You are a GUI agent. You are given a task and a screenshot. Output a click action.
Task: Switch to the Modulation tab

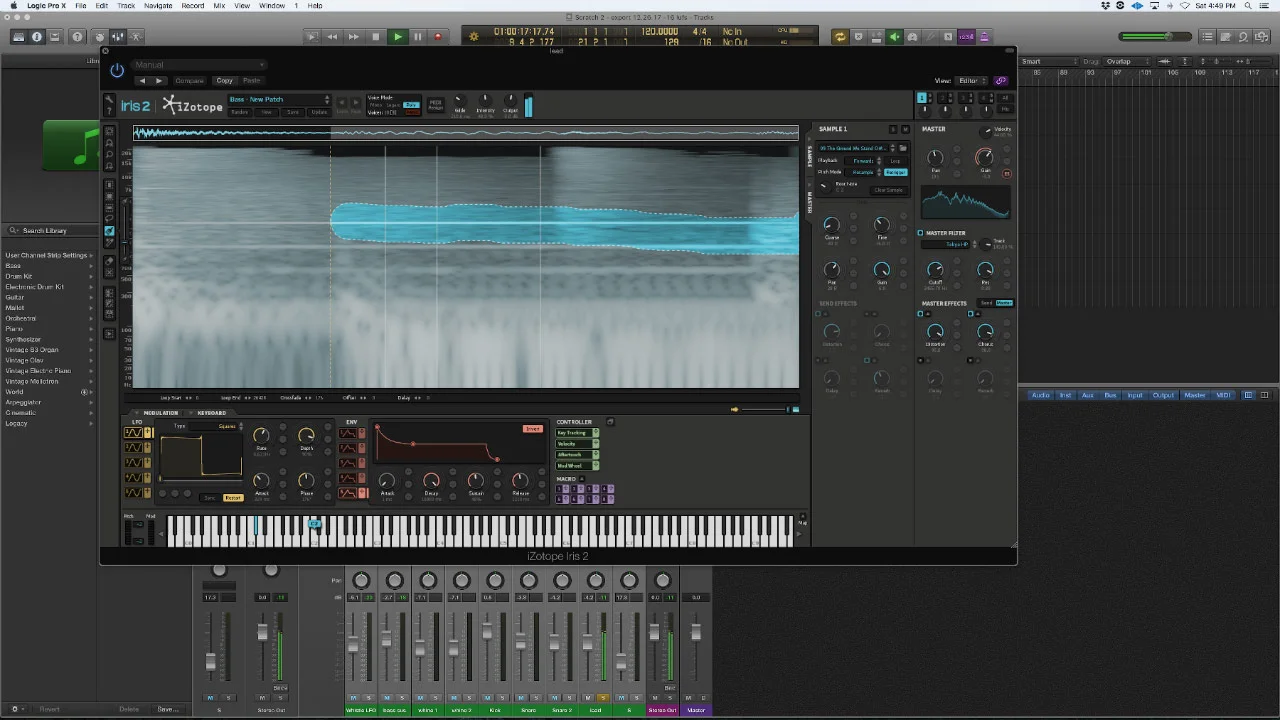coord(160,413)
